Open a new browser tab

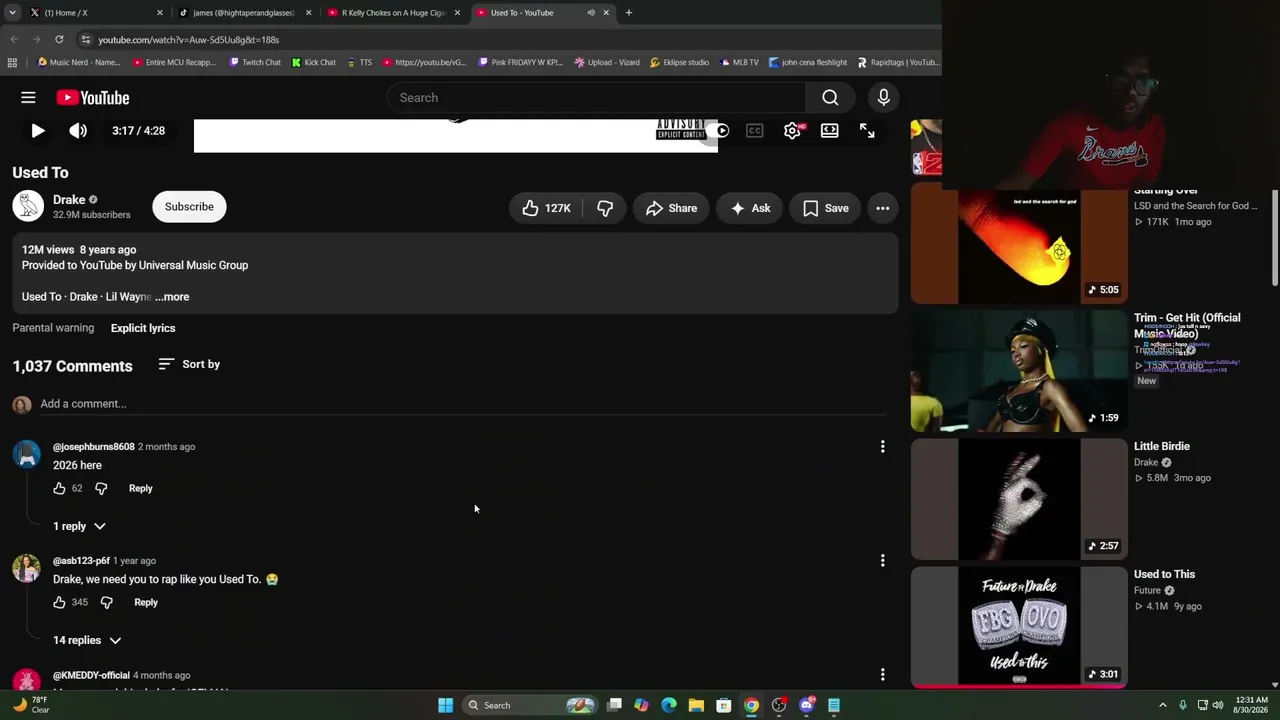629,13
